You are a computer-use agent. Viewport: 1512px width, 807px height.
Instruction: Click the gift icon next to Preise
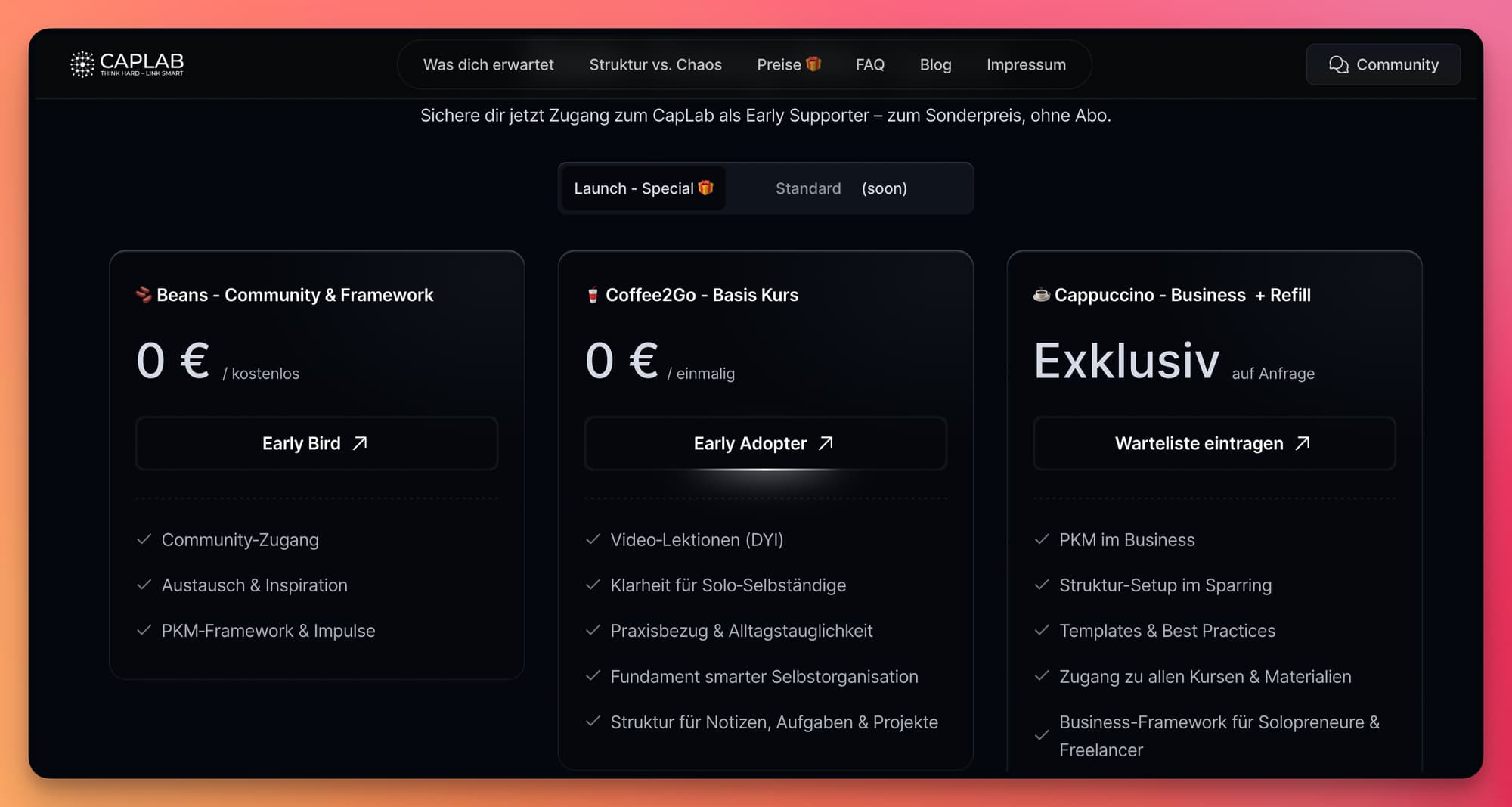(x=813, y=64)
